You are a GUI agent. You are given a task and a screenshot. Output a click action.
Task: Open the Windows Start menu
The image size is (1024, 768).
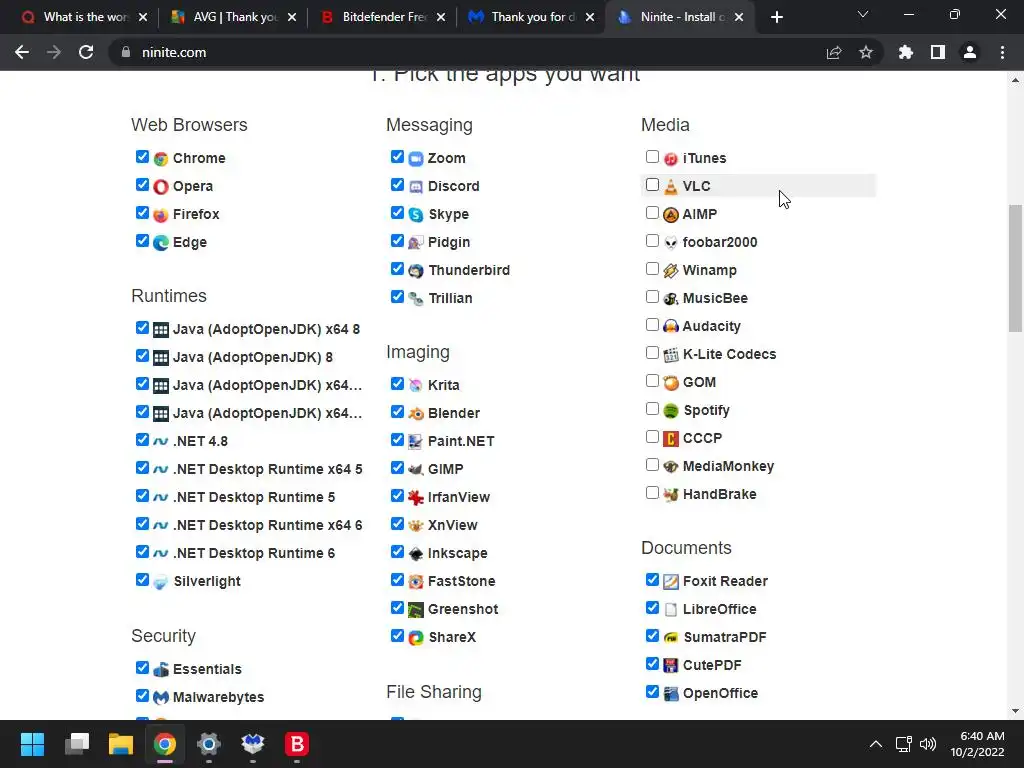(x=33, y=744)
